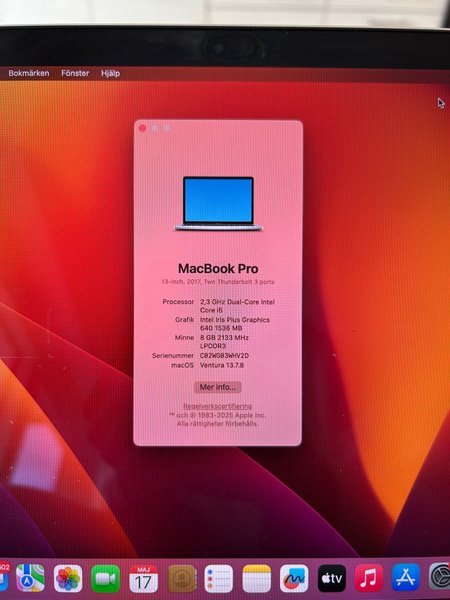This screenshot has width=450, height=600.
Task: Select the serial number C02WG83WHV2D
Action: point(224,355)
